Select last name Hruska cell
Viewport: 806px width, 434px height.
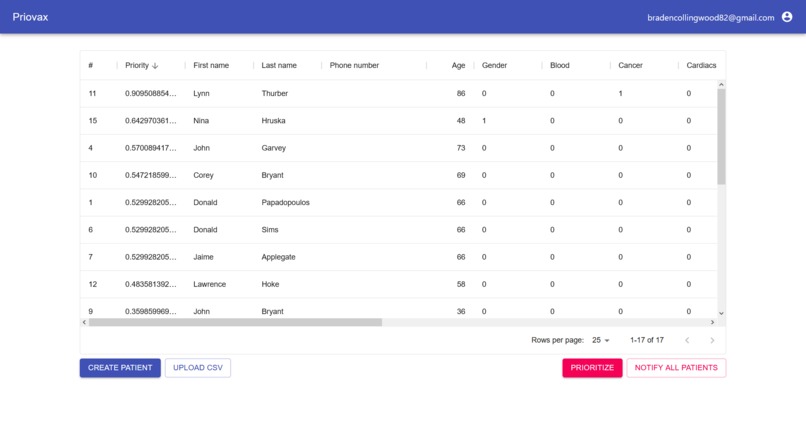point(273,121)
